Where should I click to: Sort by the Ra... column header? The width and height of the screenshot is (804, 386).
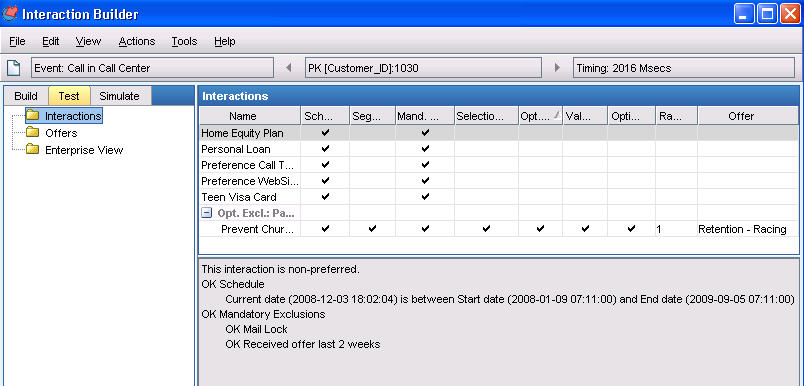(x=676, y=116)
